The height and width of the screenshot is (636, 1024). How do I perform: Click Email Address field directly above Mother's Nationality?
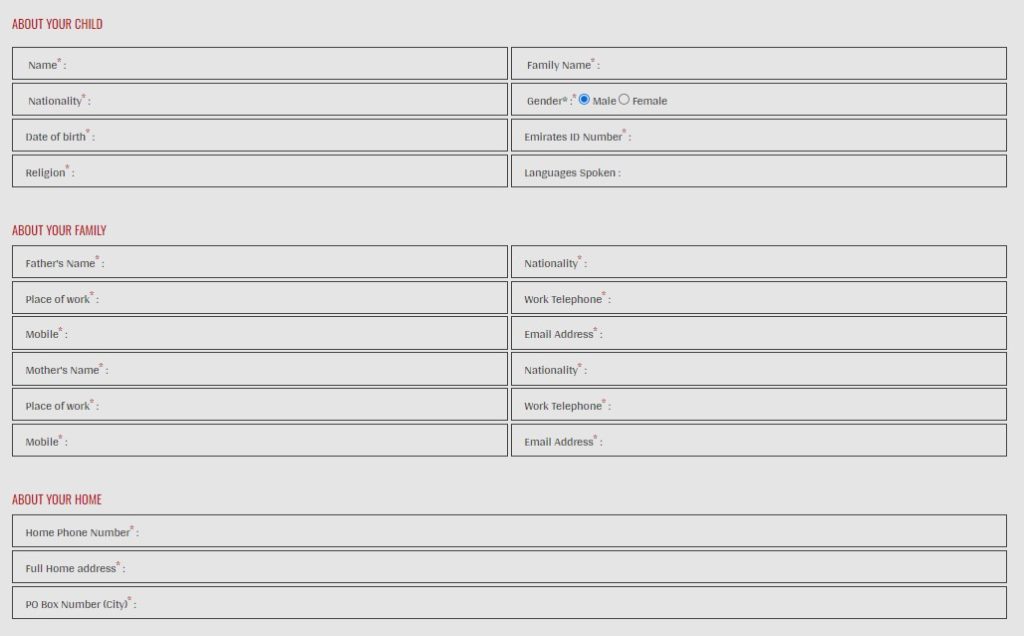(x=800, y=334)
